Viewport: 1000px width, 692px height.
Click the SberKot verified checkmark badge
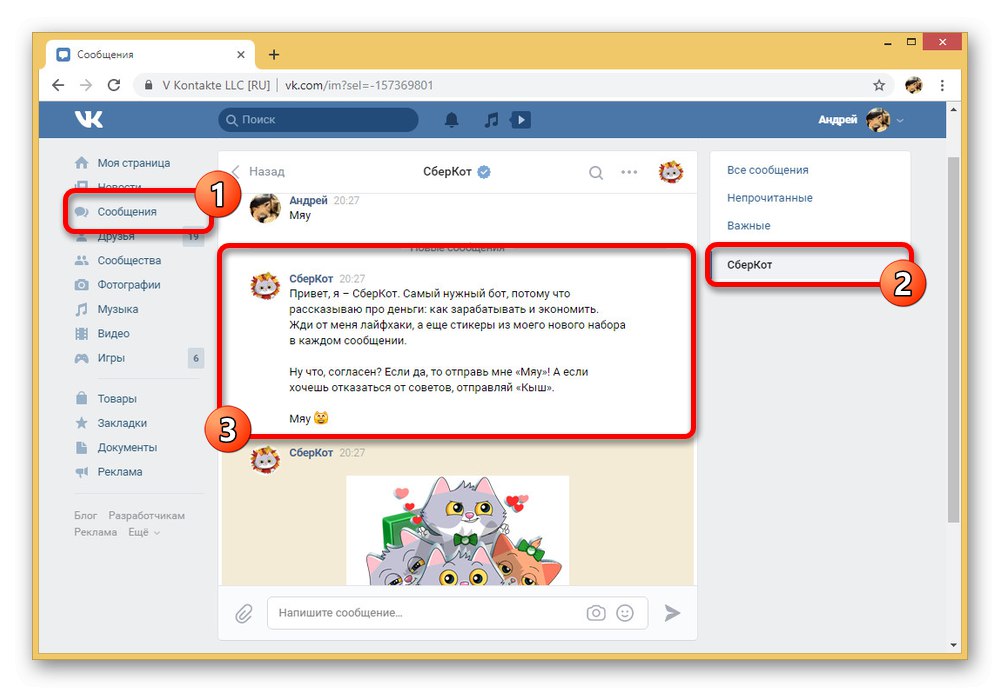[x=484, y=172]
